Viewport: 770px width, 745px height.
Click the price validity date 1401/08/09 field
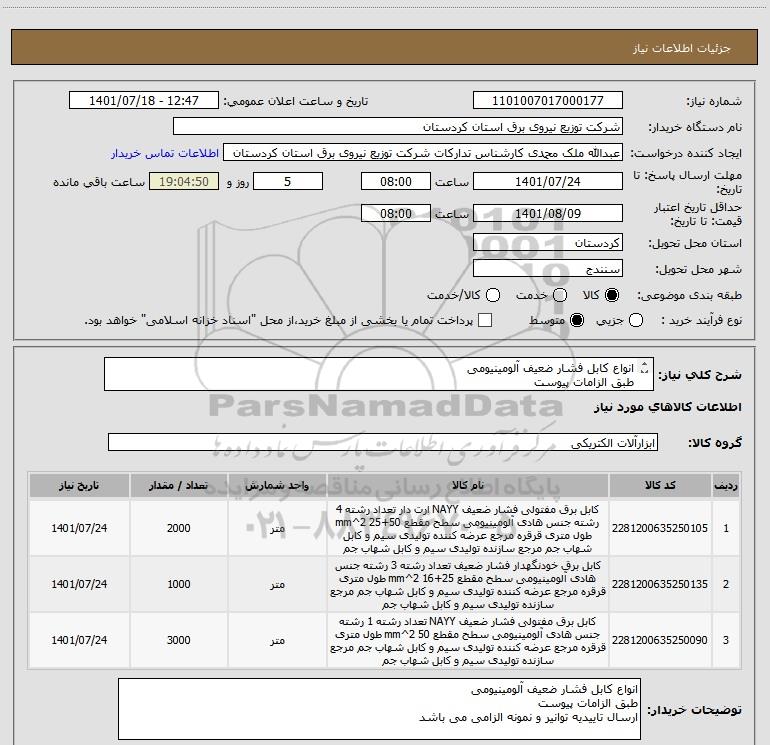point(548,213)
